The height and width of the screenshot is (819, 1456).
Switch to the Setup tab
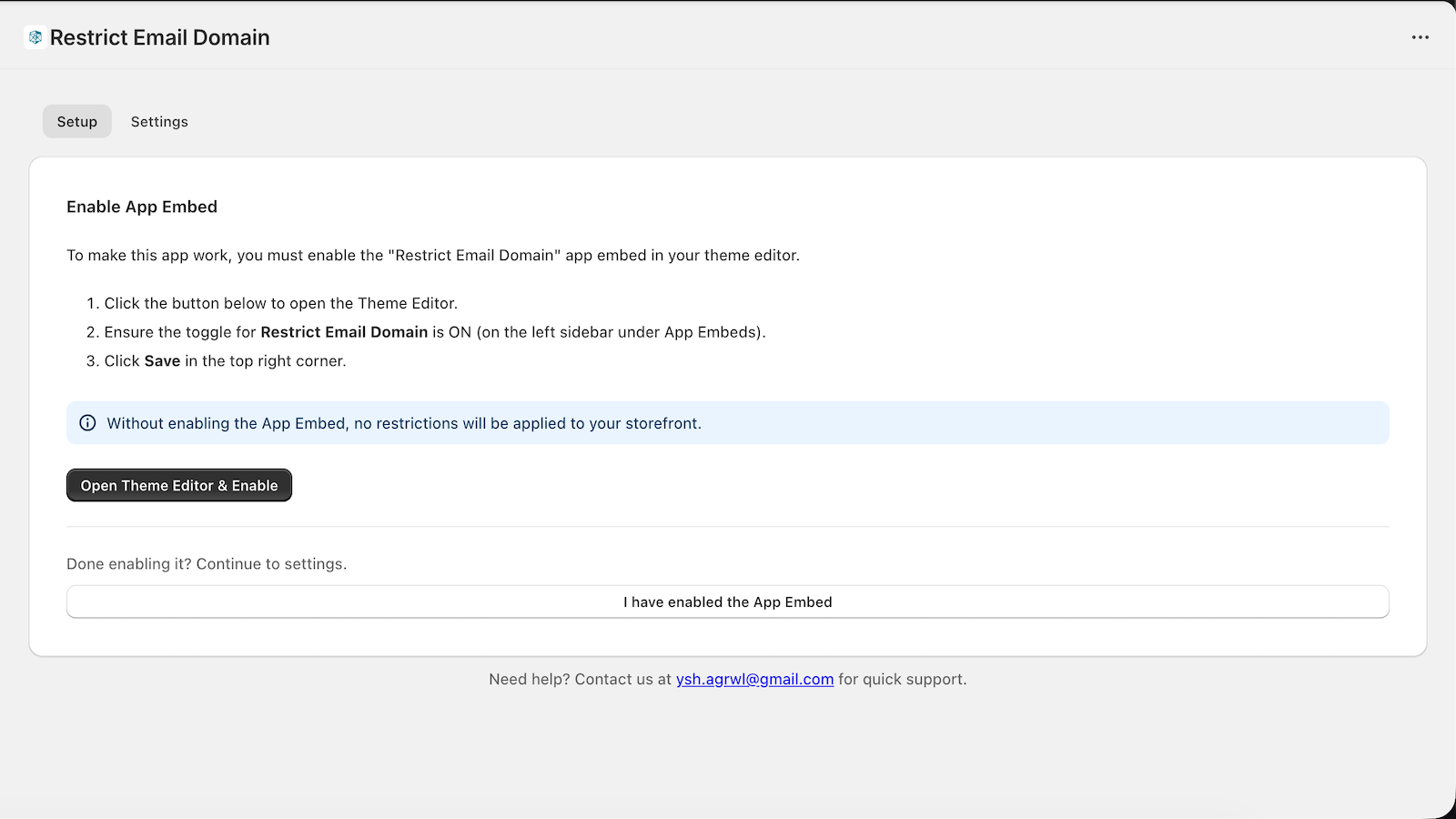click(77, 122)
